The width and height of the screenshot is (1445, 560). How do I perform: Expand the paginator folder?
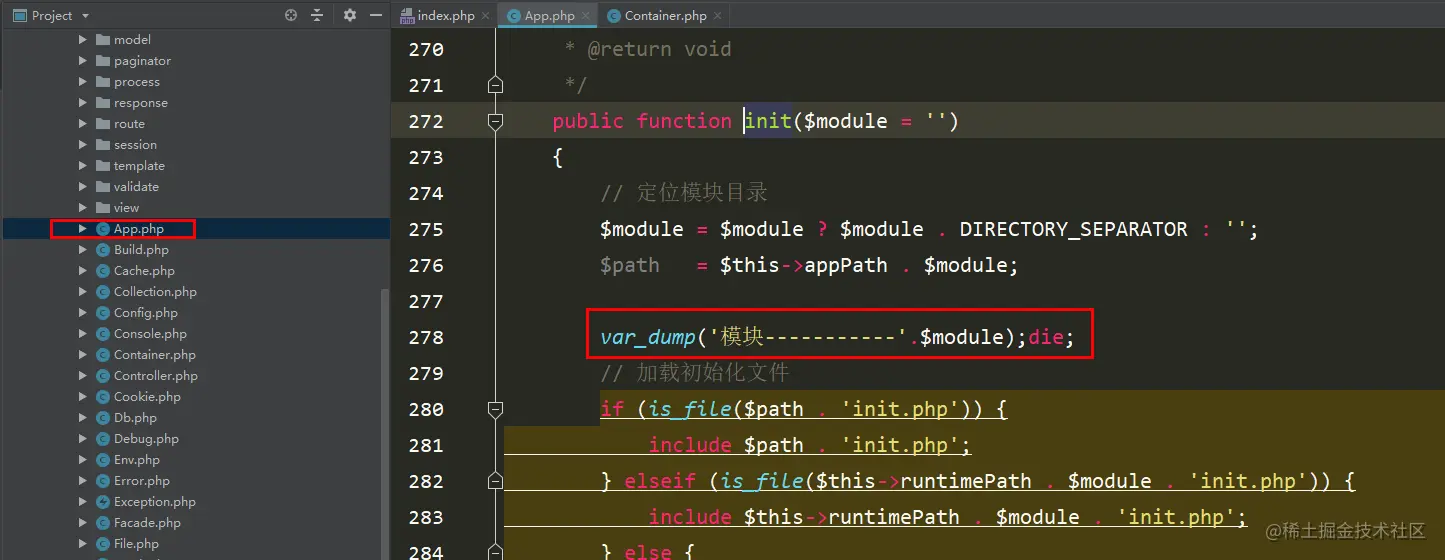coord(83,61)
